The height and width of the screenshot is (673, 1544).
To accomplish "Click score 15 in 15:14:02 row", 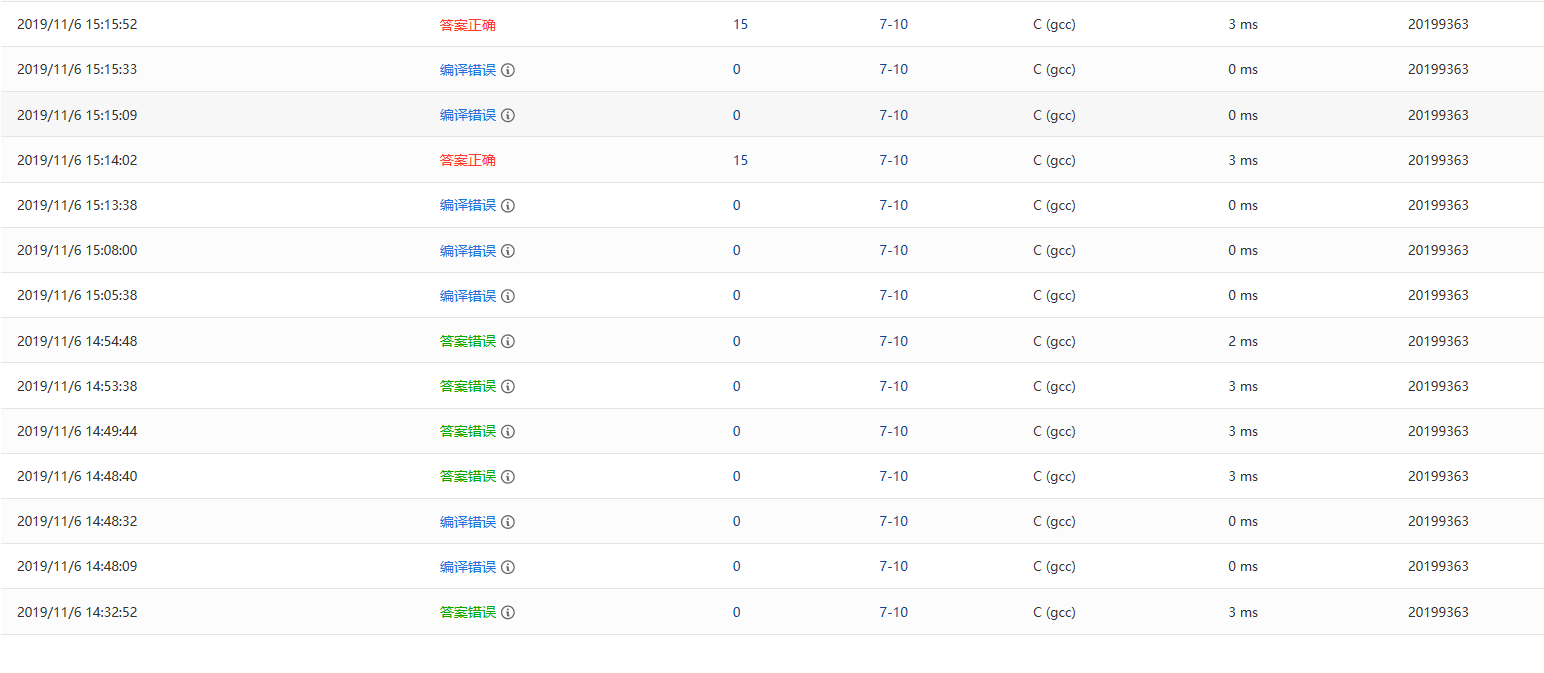I will pos(740,160).
